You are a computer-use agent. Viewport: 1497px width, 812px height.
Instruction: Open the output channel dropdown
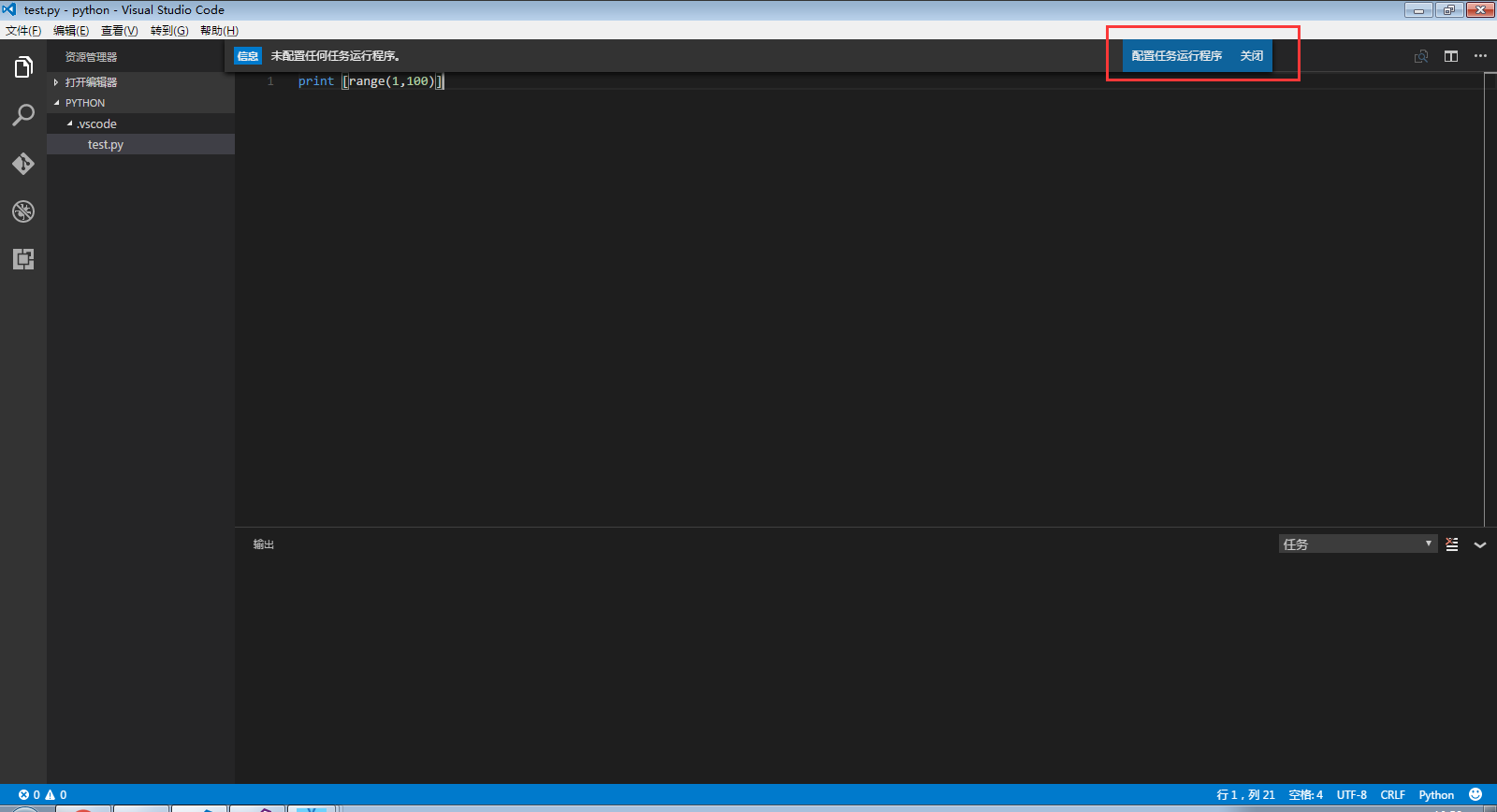(1358, 544)
